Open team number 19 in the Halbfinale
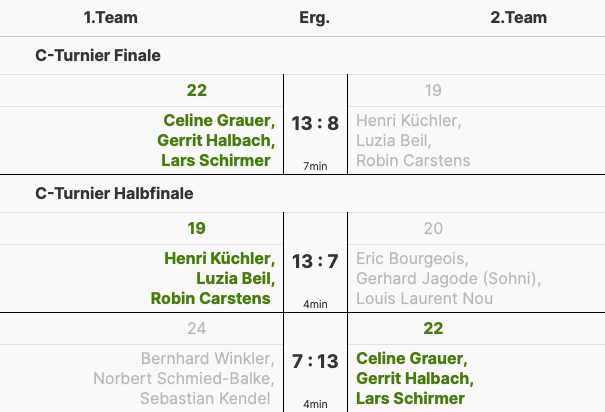 click(x=197, y=228)
